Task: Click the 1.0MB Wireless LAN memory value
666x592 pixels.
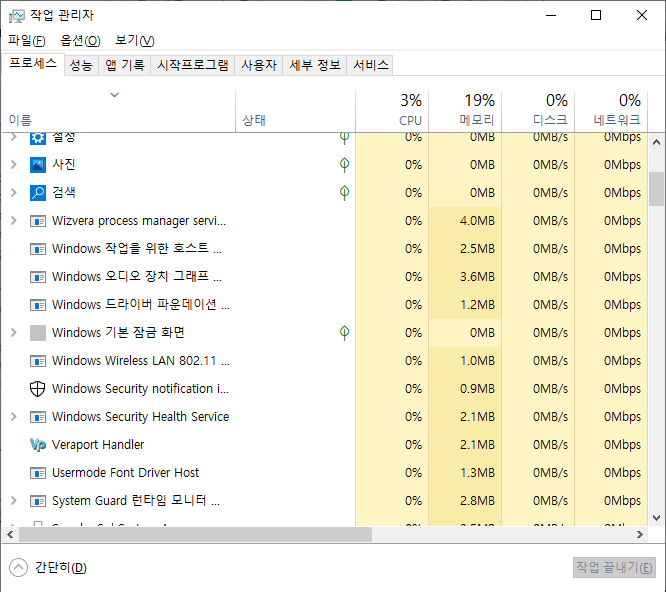Action: click(477, 361)
